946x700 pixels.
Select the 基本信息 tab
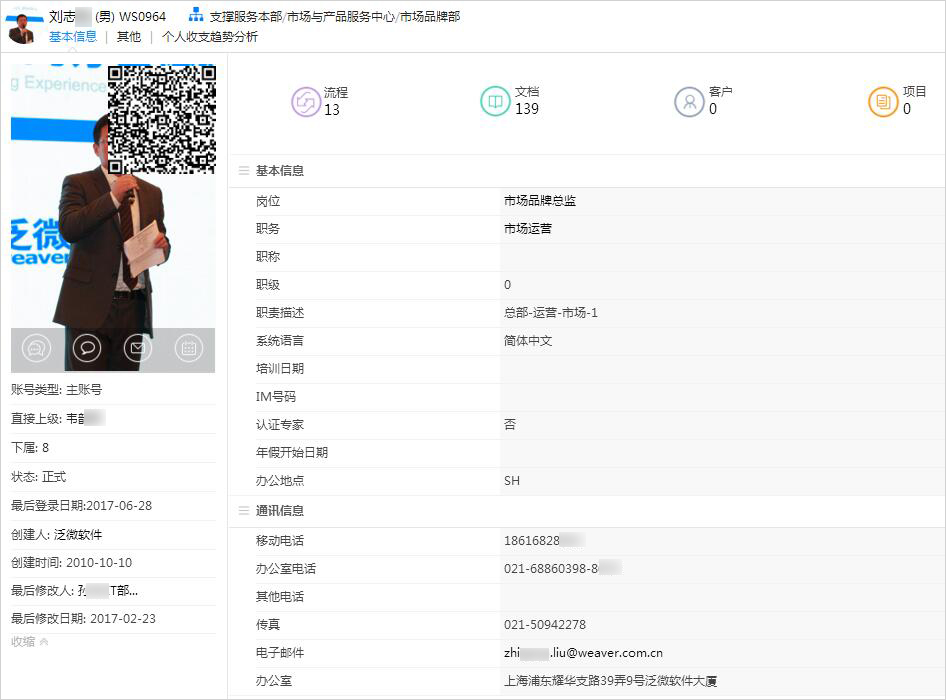coord(73,37)
